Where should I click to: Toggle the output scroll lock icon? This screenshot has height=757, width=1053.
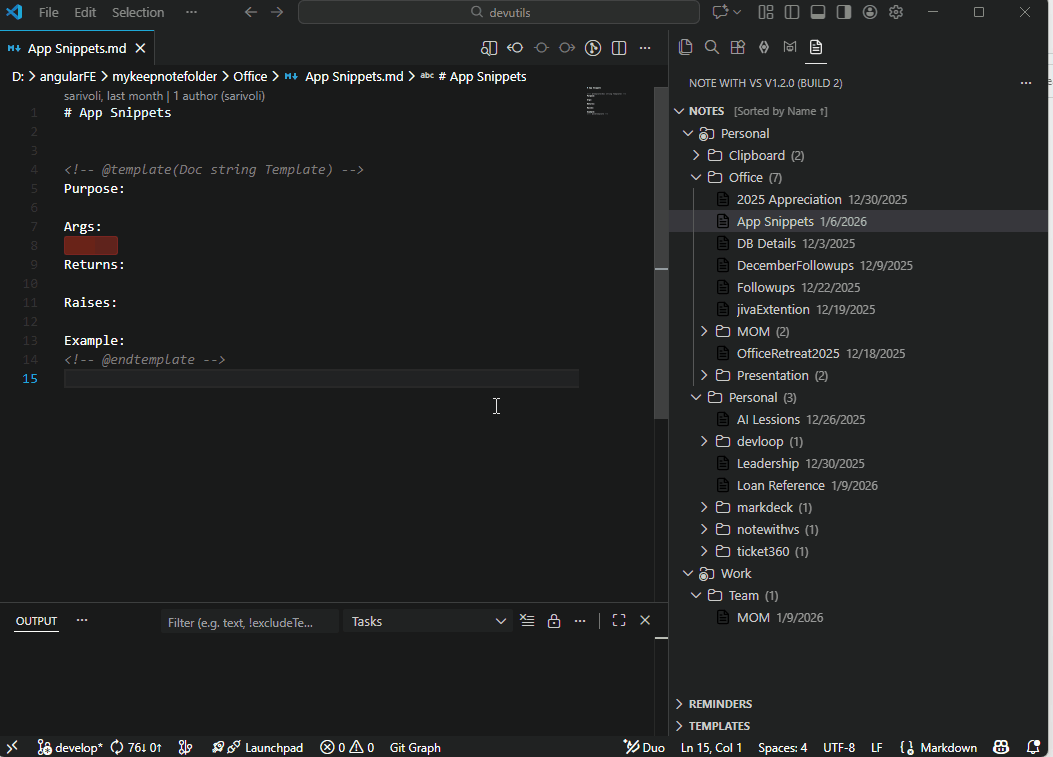pos(554,621)
